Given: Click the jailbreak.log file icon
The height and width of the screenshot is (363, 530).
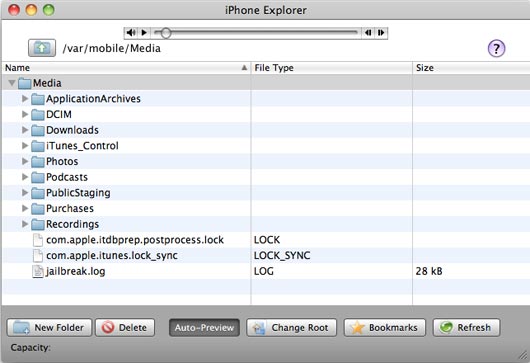Looking at the screenshot, I should [x=38, y=271].
